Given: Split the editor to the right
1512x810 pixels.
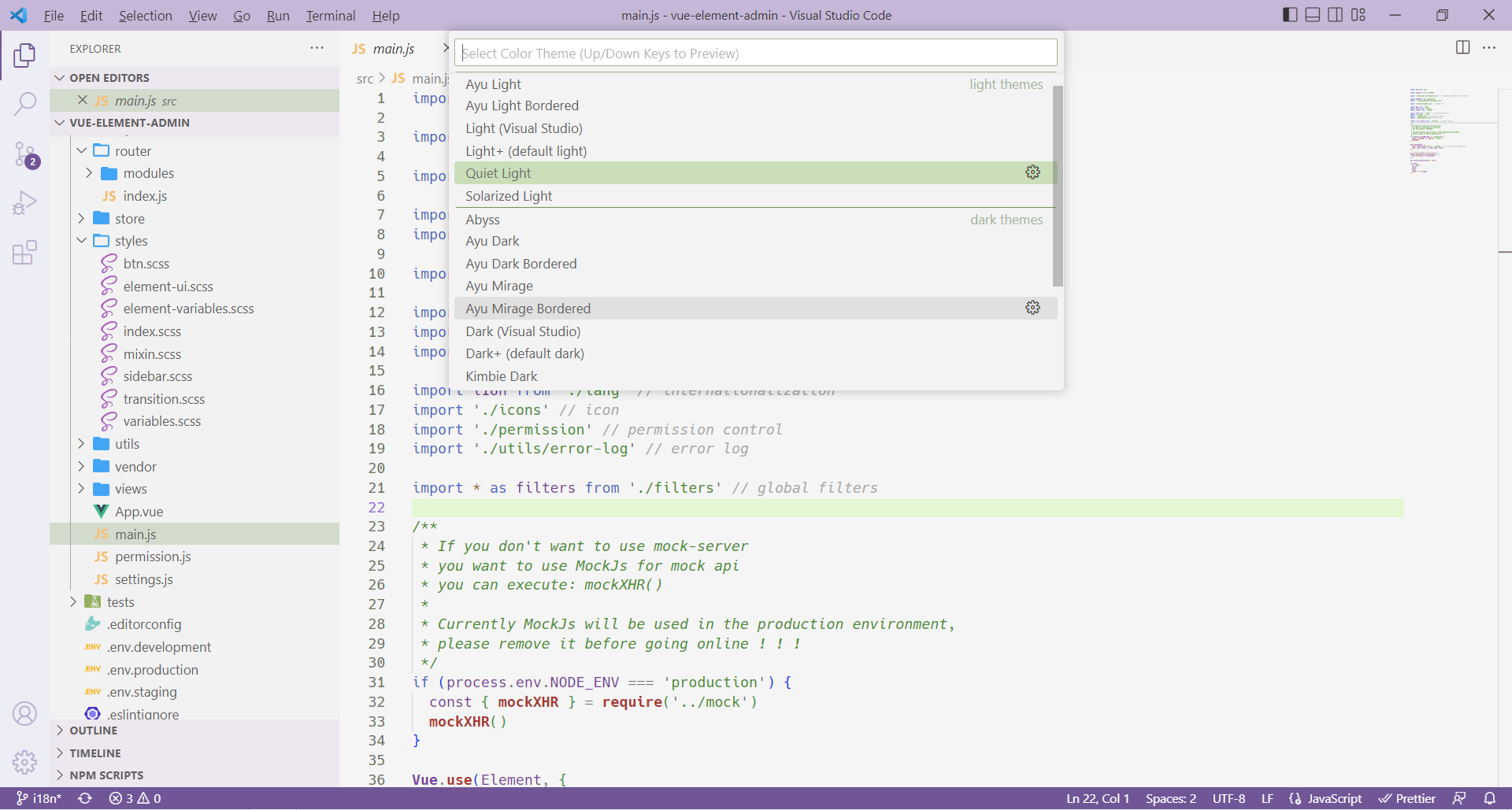Looking at the screenshot, I should point(1462,48).
